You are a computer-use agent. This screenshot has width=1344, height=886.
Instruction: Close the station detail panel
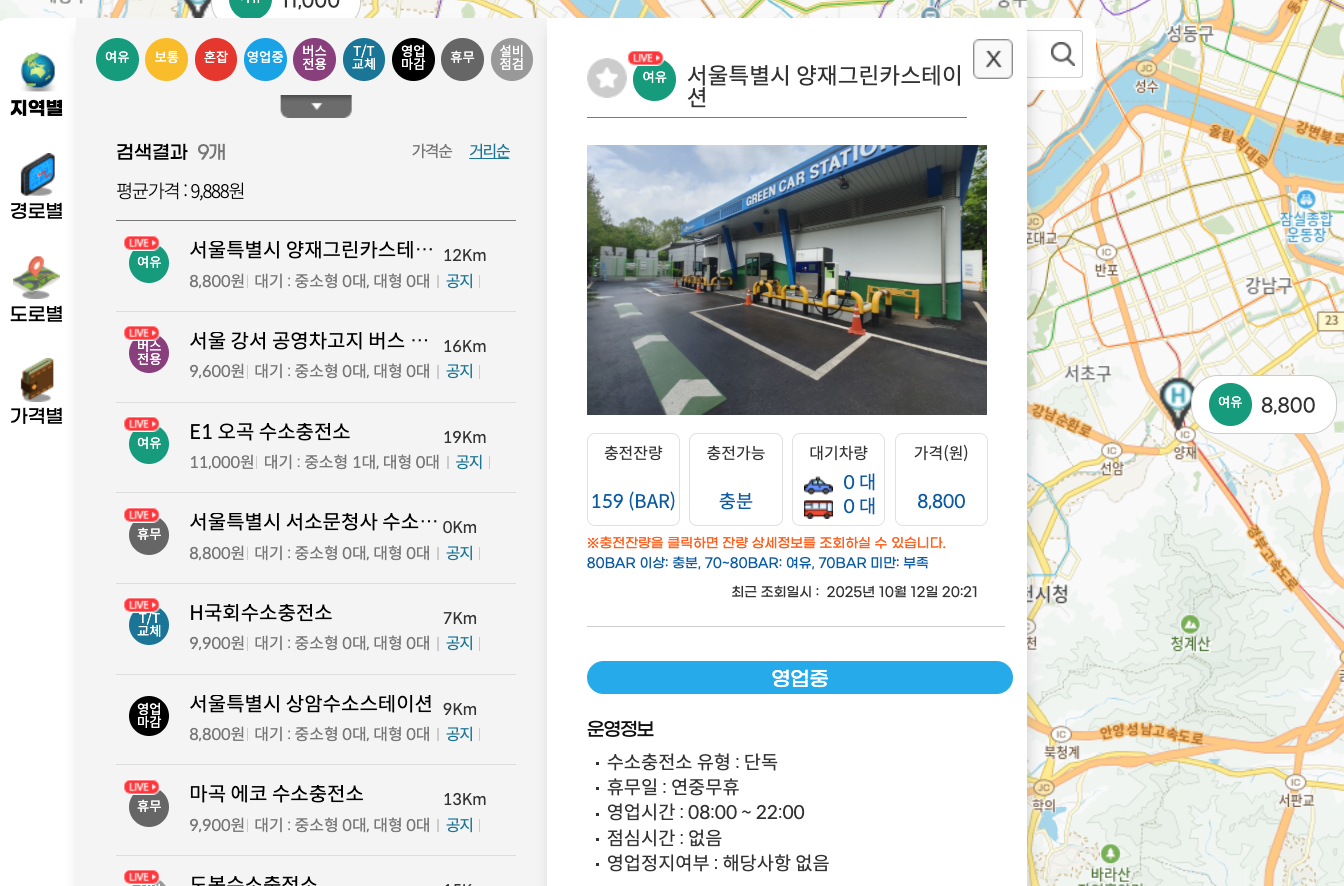point(993,59)
